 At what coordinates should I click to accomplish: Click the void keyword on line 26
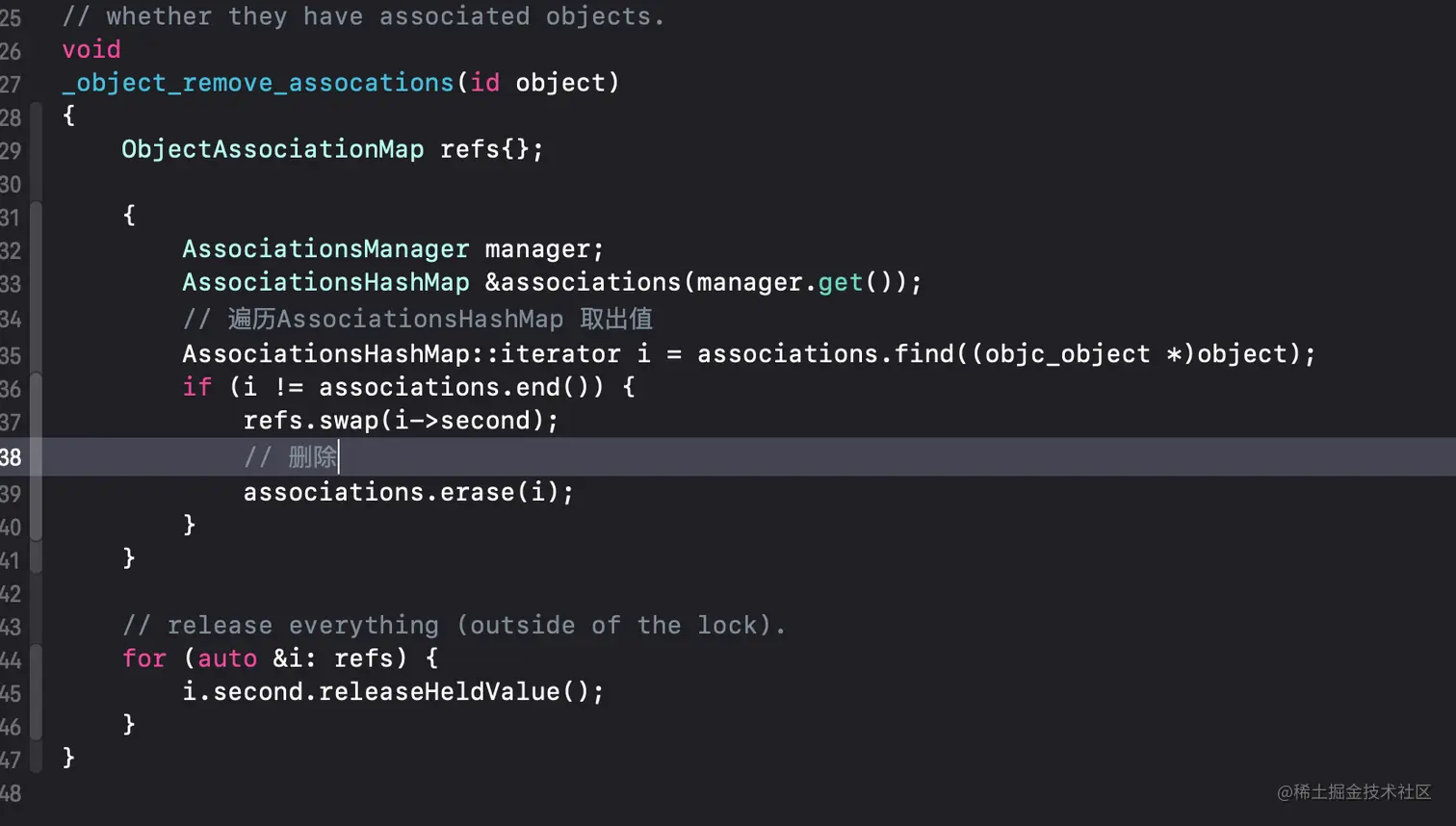(x=91, y=49)
